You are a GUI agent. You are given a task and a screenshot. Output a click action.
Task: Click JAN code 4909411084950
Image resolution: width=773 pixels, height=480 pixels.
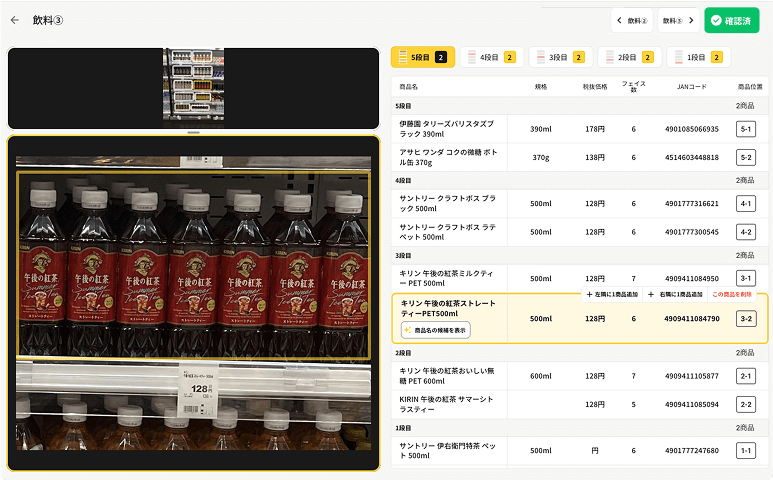pyautogui.click(x=692, y=278)
